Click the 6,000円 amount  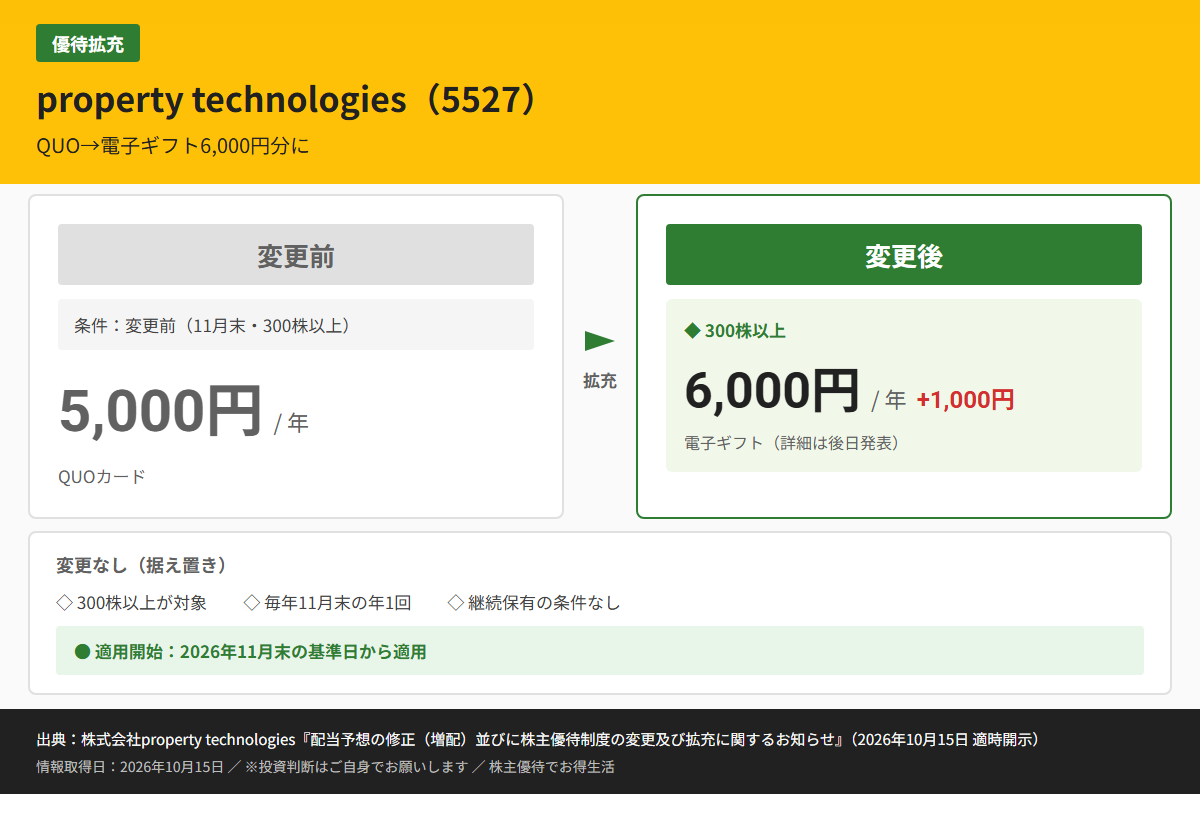773,390
